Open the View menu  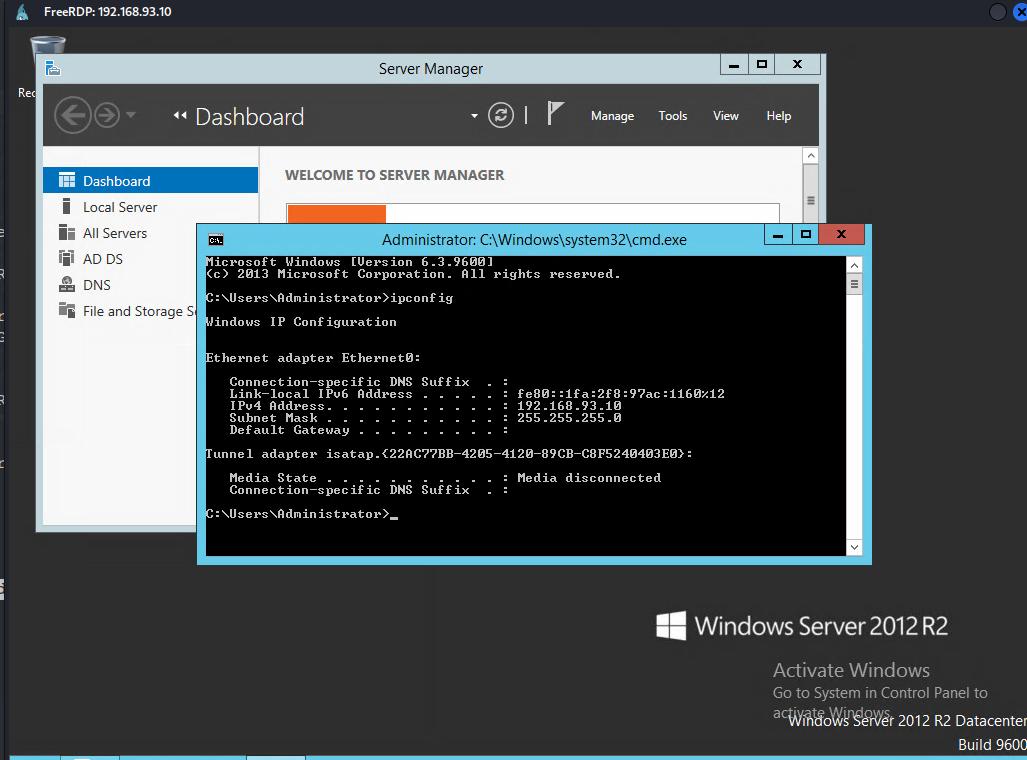coord(726,116)
